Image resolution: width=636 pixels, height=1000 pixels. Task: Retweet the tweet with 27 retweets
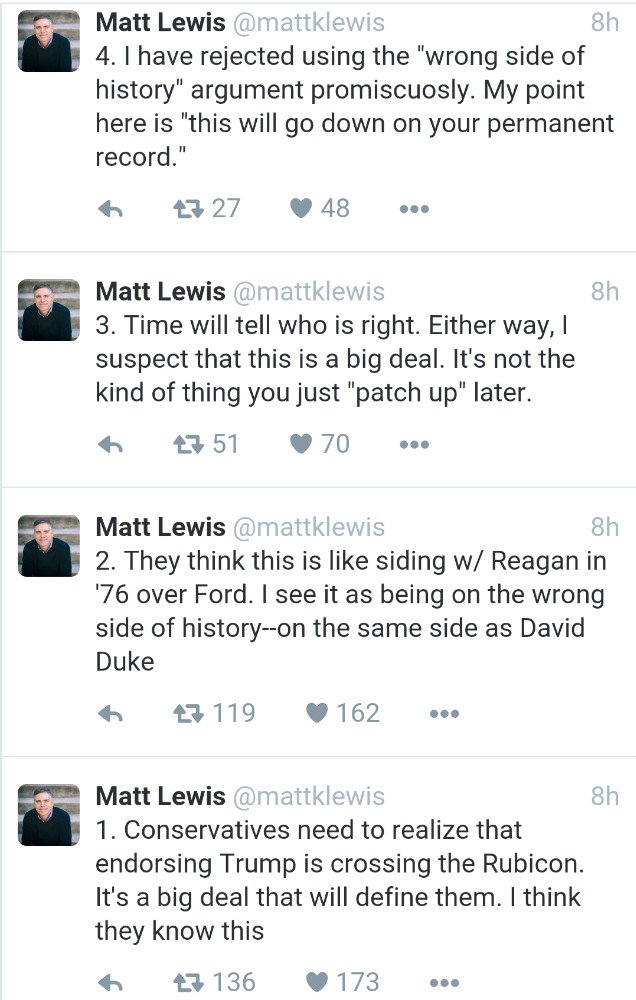188,209
